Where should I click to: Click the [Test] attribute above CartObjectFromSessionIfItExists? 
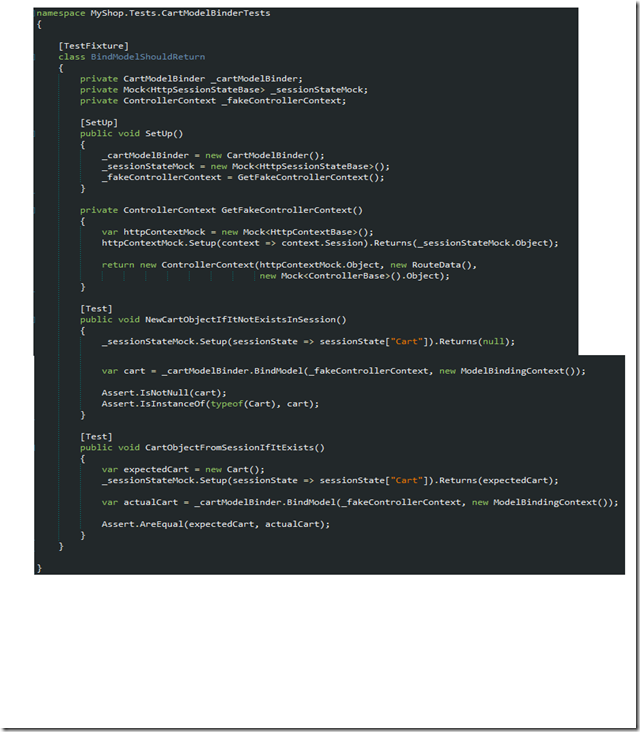pyautogui.click(x=96, y=436)
